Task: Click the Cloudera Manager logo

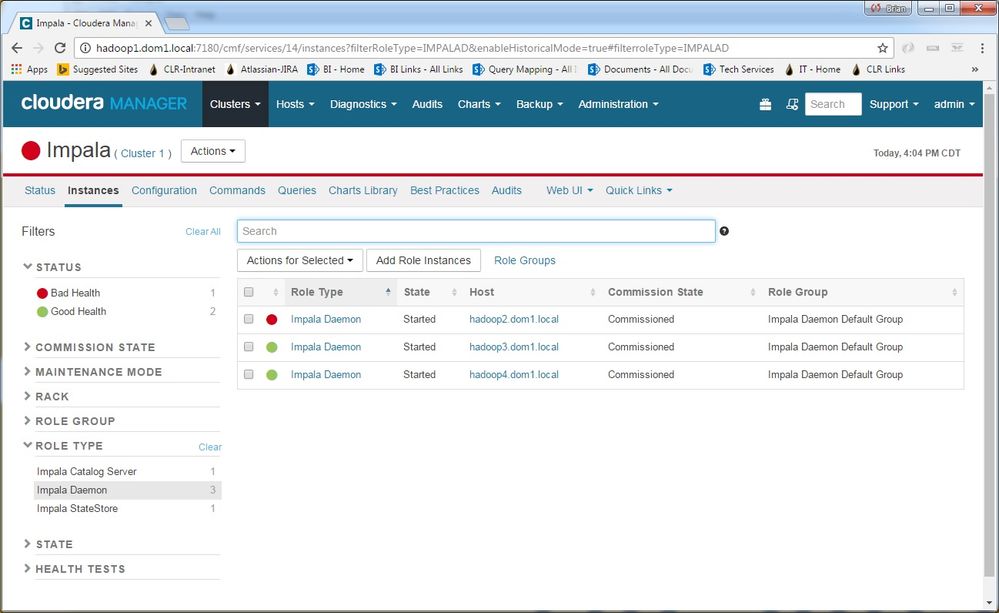Action: point(104,103)
